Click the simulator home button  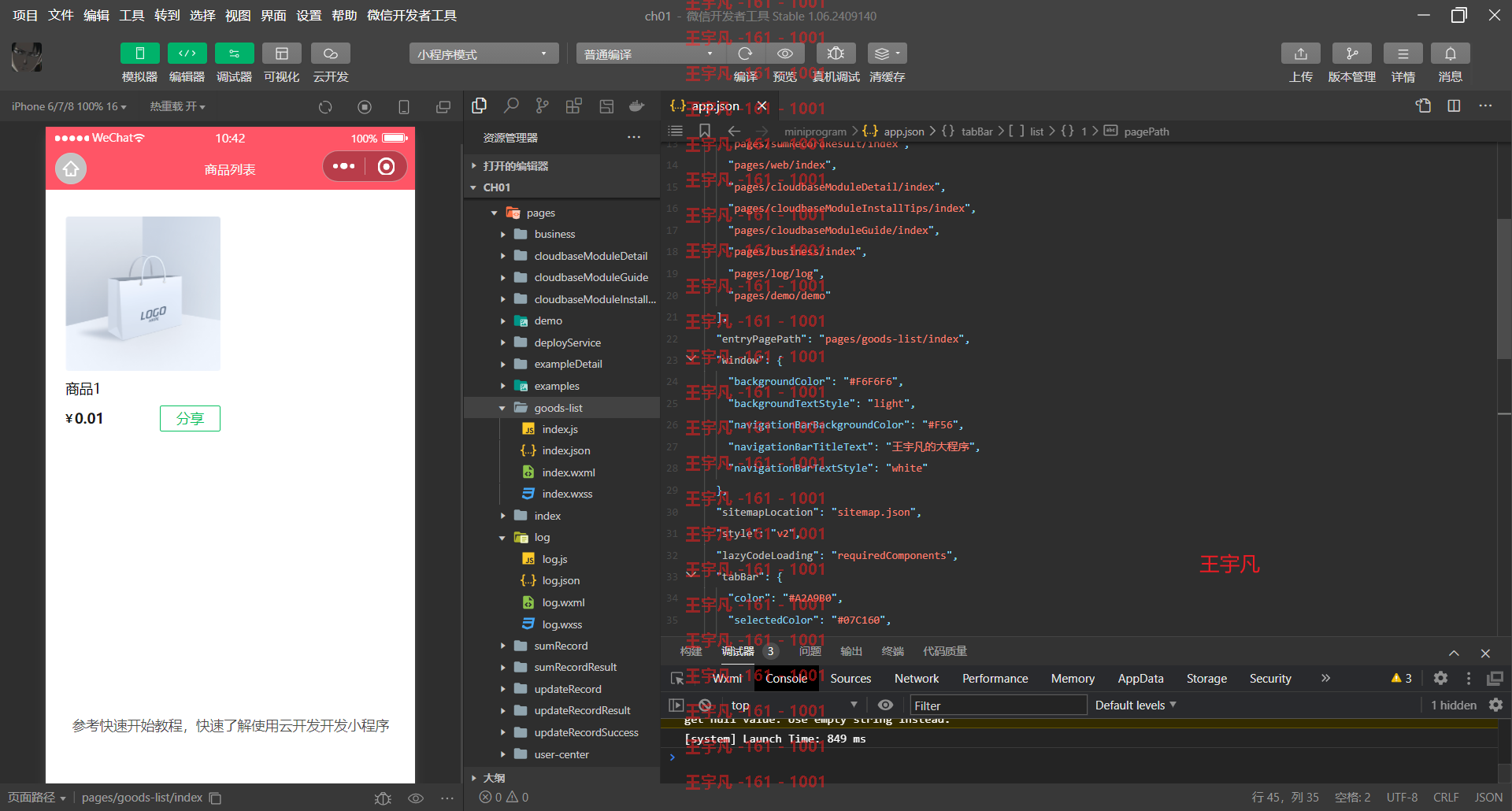click(x=71, y=168)
